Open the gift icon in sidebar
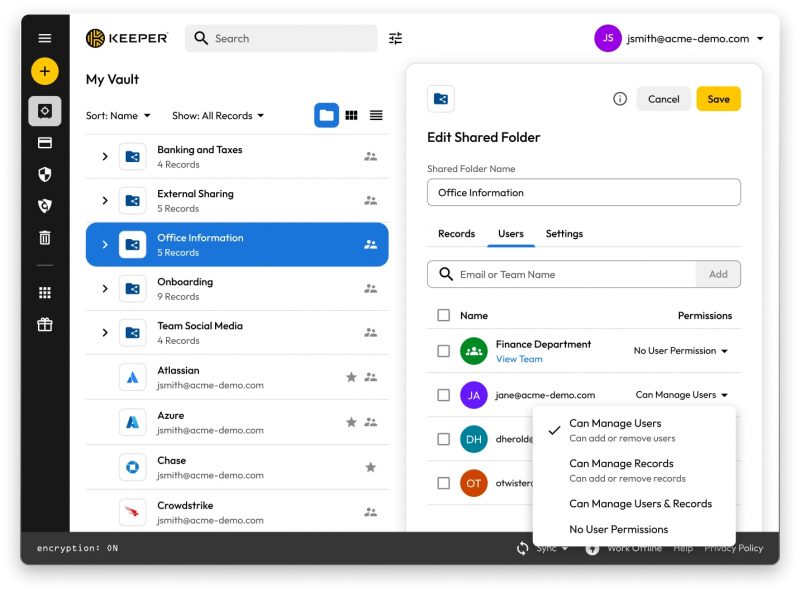Viewport: 800px width, 592px height. tap(44, 324)
